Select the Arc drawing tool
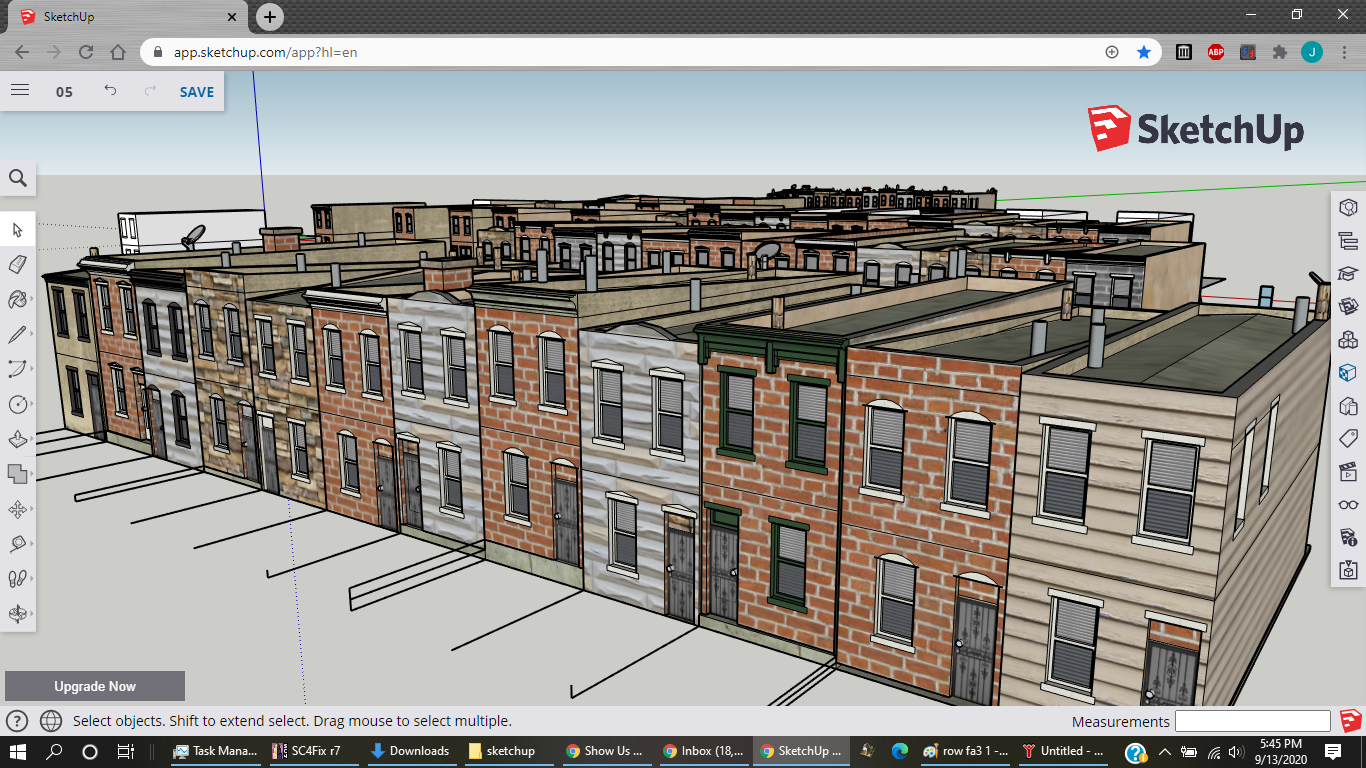Viewport: 1366px width, 768px height. point(18,369)
